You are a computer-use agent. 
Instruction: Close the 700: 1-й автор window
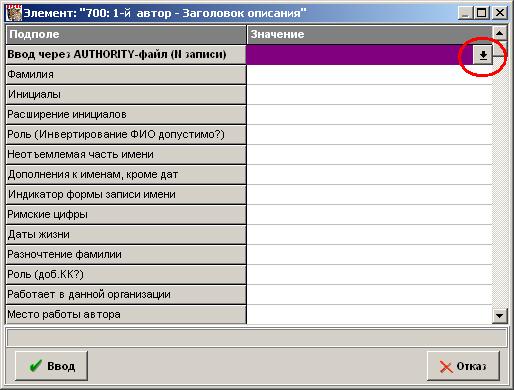pos(499,13)
